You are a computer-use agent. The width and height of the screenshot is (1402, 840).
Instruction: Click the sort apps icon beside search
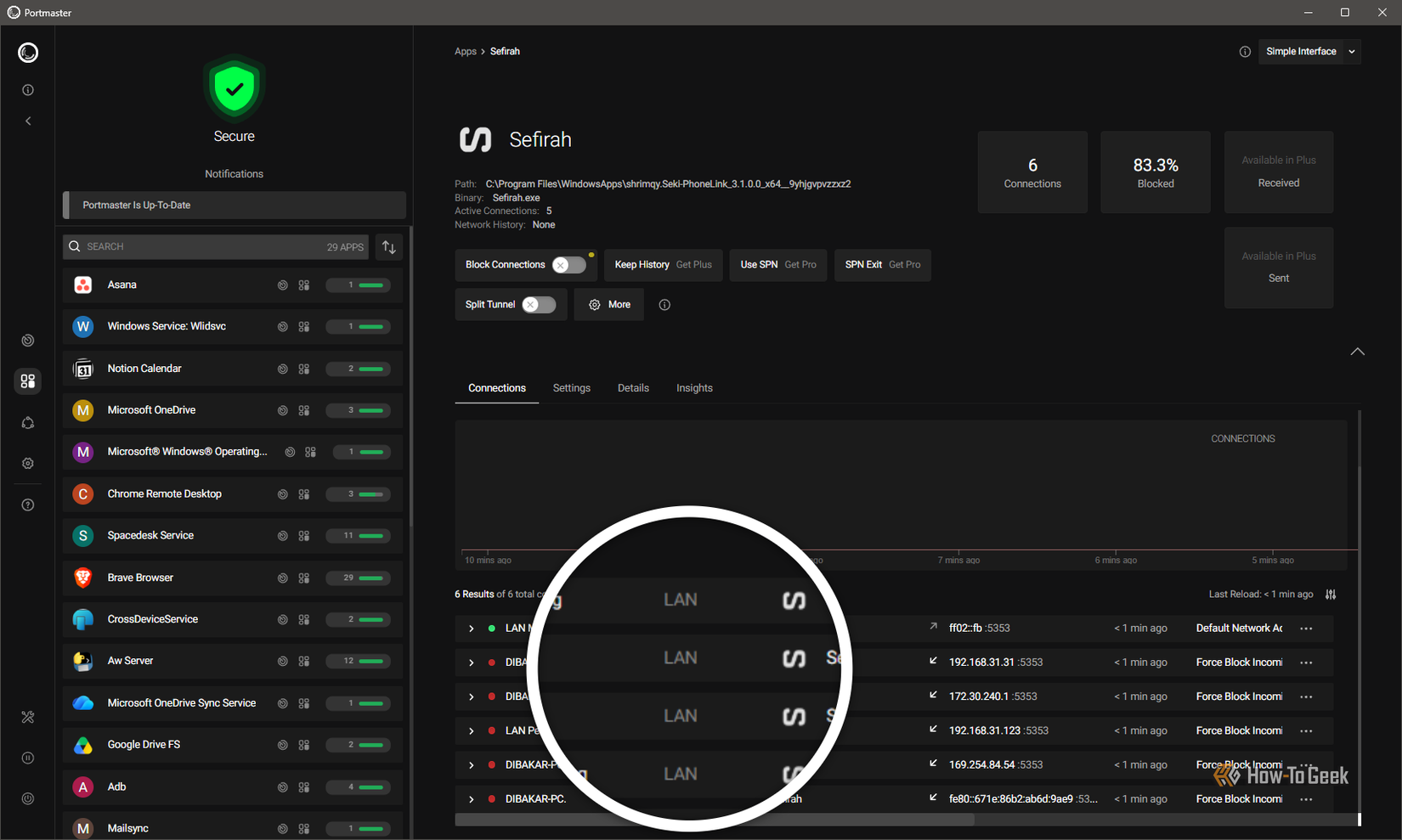[x=389, y=247]
